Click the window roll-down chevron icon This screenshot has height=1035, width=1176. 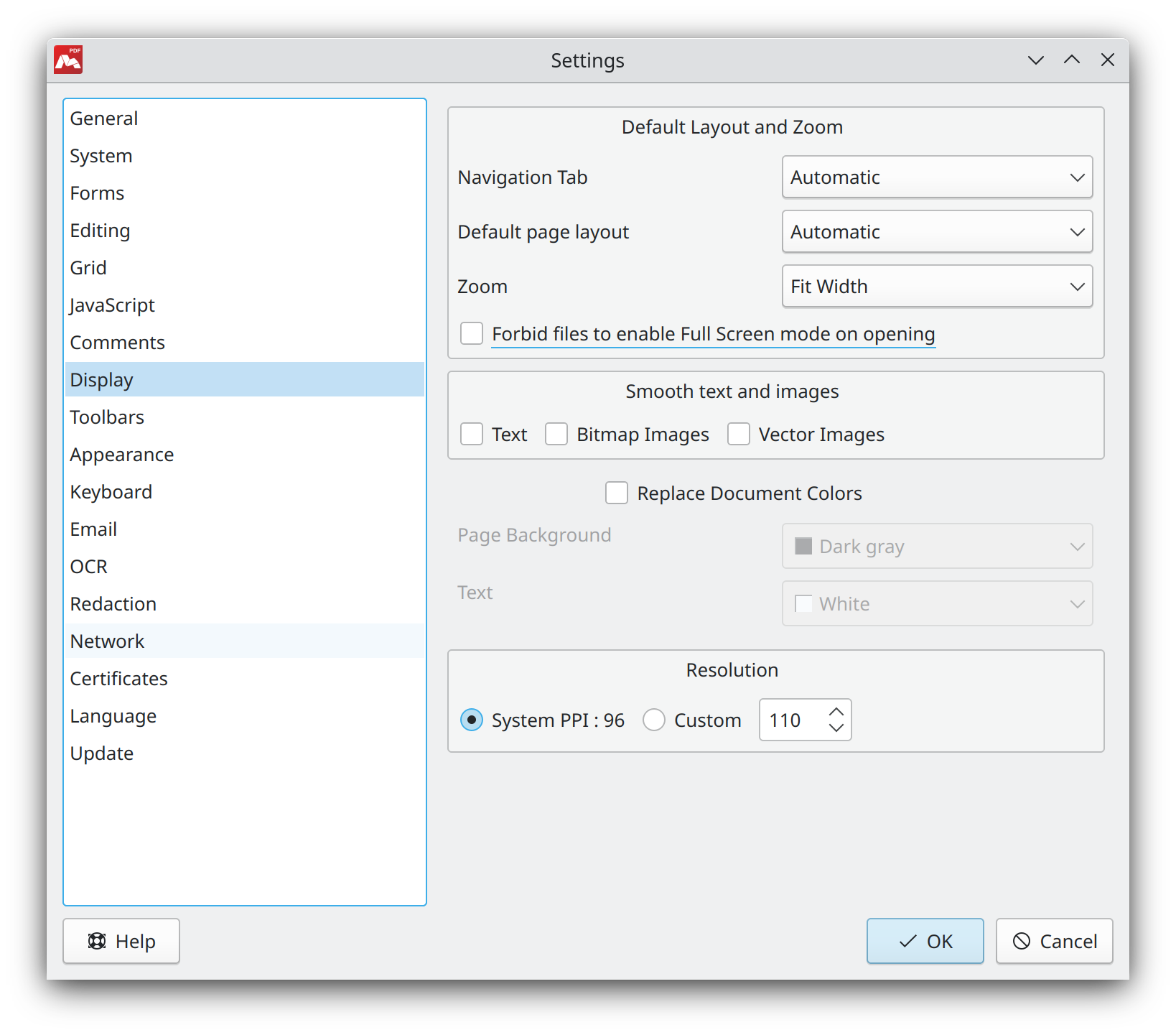1035,60
